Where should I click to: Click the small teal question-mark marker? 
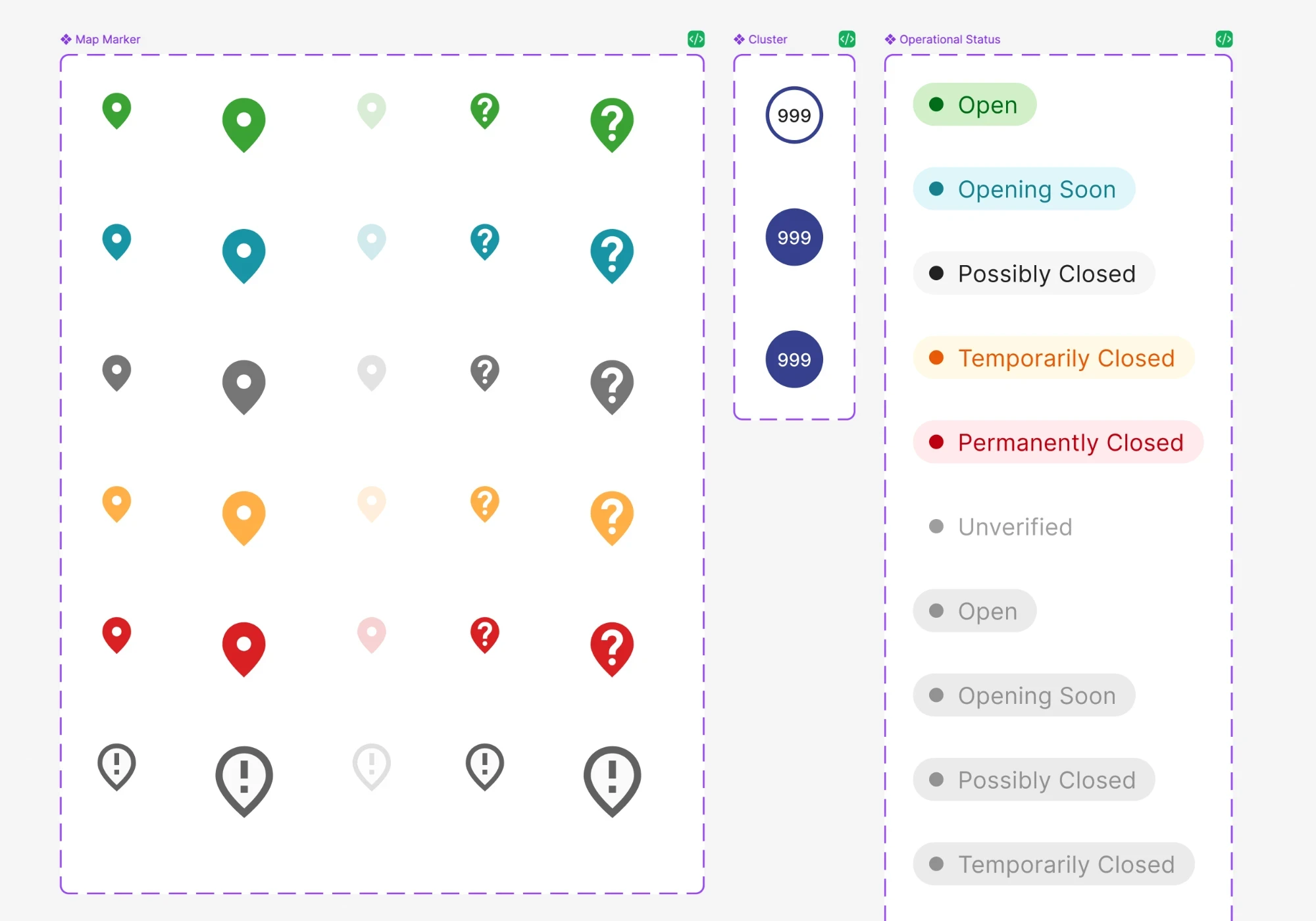coord(485,242)
